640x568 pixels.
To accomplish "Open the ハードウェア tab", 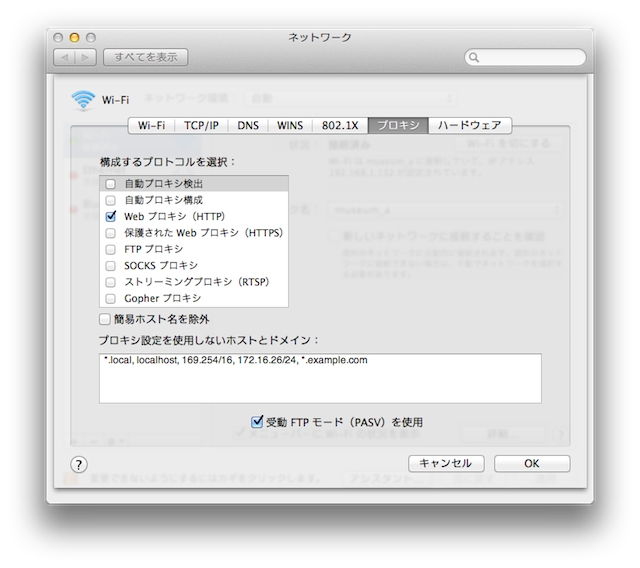I will click(470, 125).
